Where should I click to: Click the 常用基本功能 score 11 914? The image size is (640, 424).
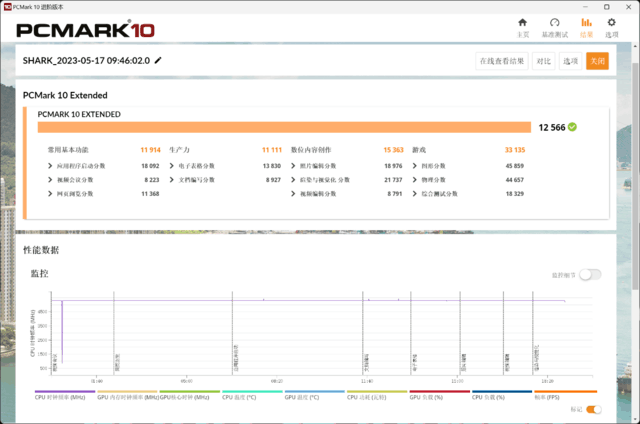pos(150,150)
